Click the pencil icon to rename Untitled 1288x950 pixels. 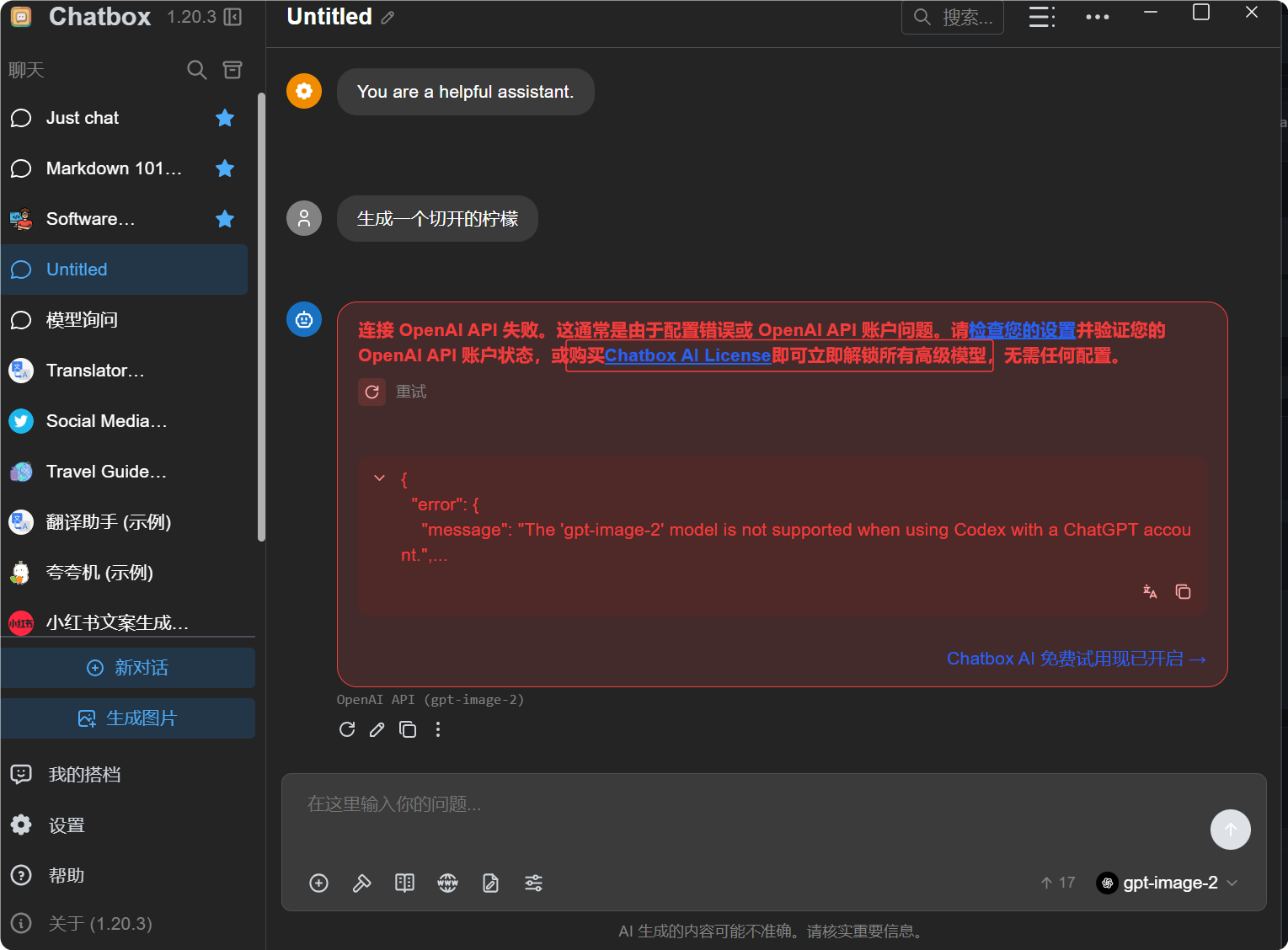pyautogui.click(x=387, y=18)
